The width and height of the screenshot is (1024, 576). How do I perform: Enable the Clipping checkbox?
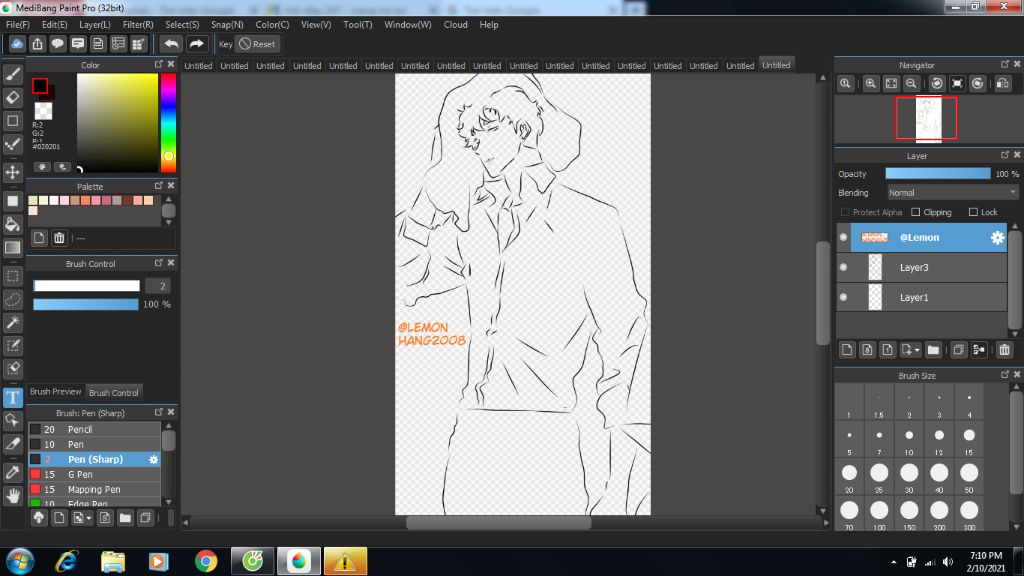(915, 212)
